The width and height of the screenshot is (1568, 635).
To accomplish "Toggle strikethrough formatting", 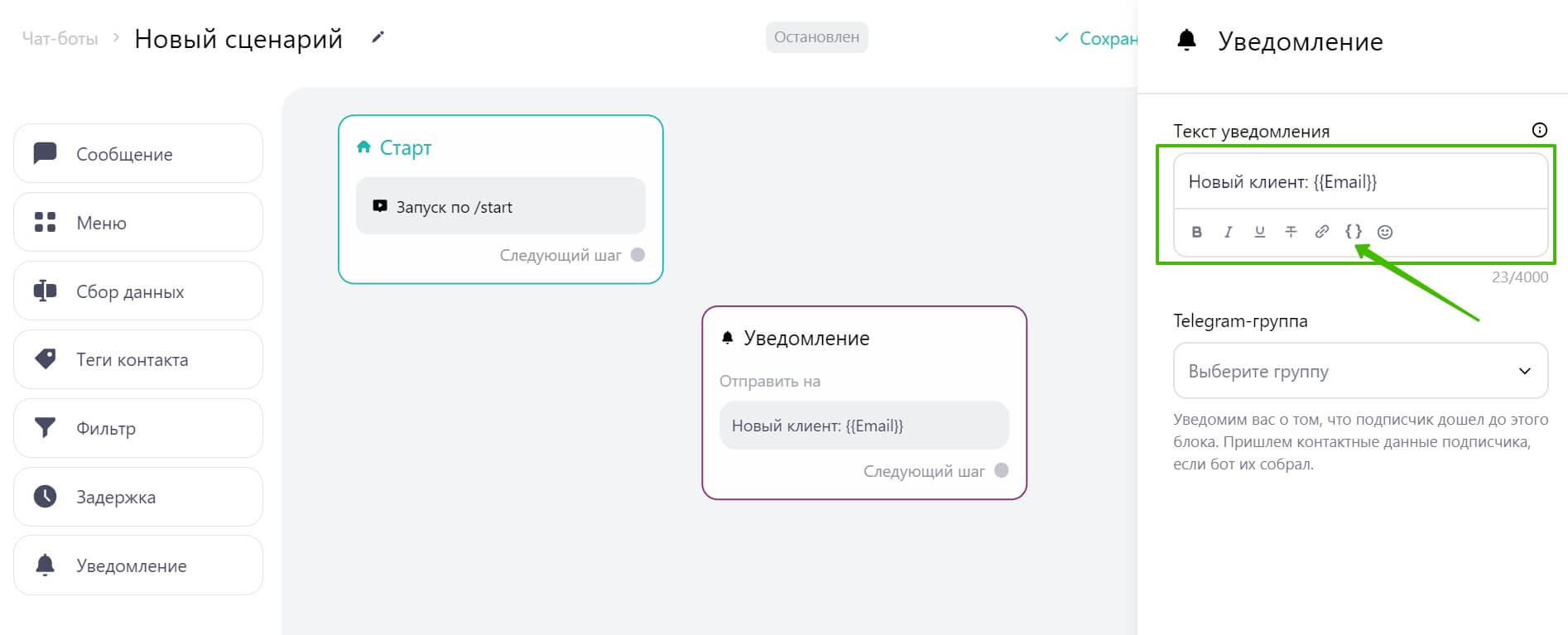I will pos(1291,232).
